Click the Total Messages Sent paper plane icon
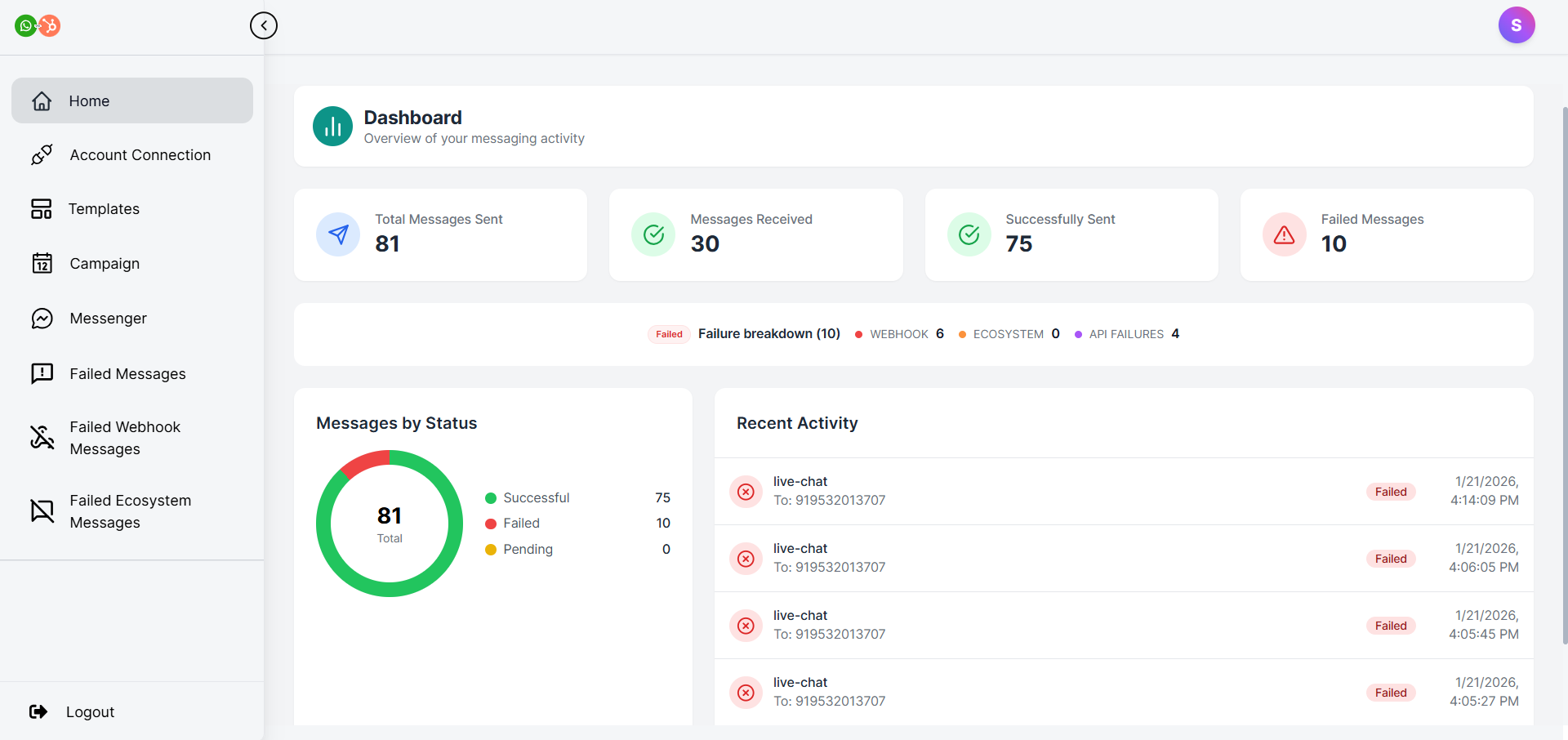Image resolution: width=1568 pixels, height=740 pixels. point(338,235)
